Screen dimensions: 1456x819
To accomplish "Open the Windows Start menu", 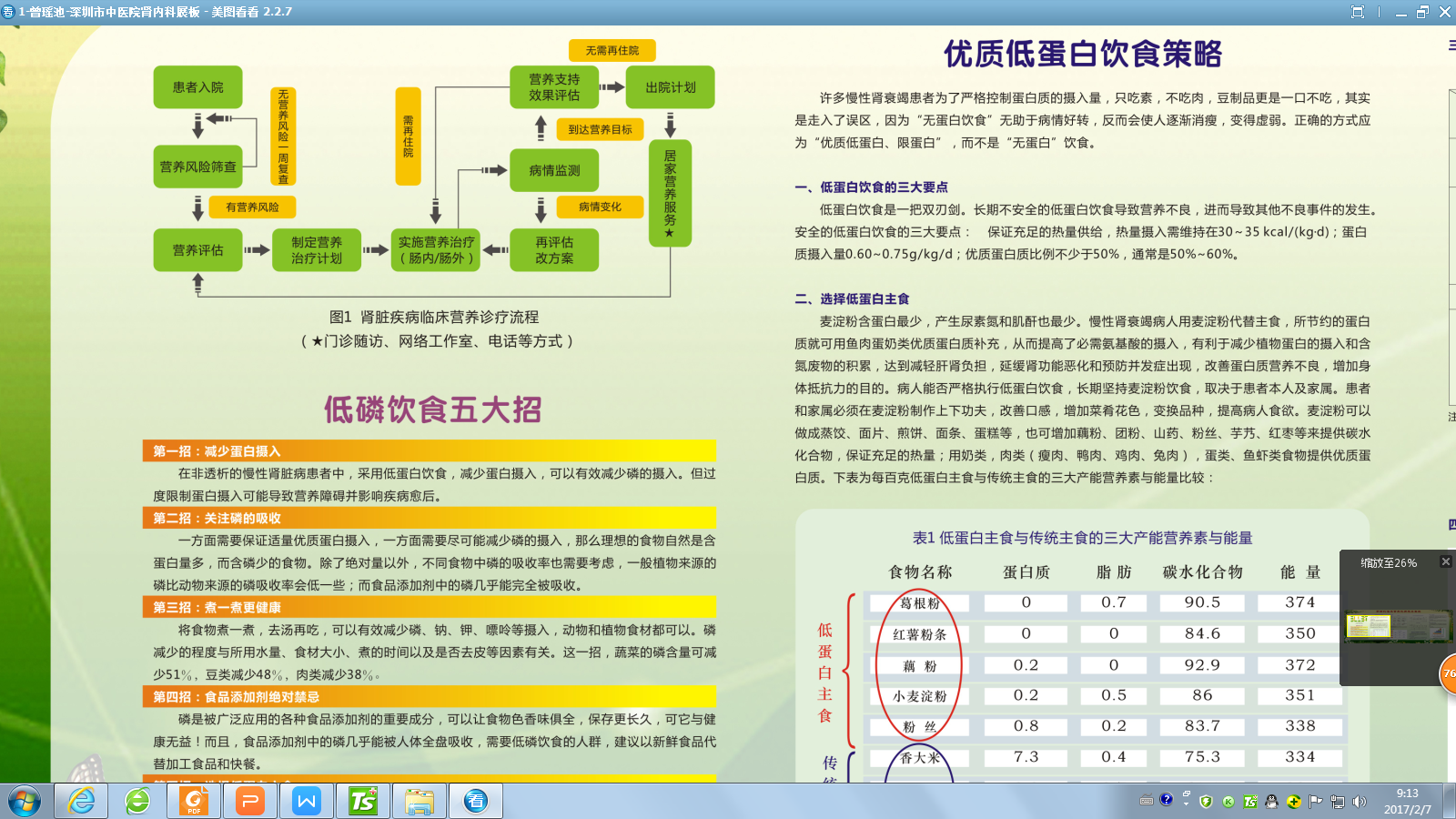I will click(25, 802).
